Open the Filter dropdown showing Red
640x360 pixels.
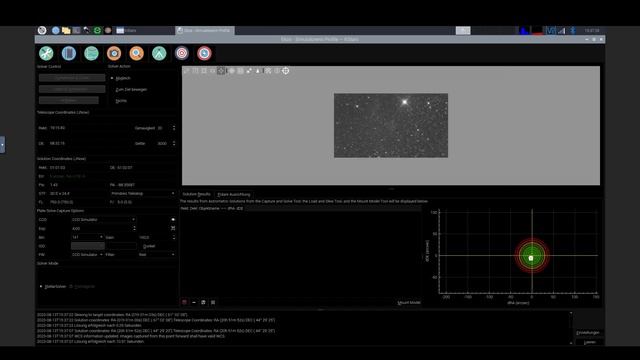click(x=157, y=255)
